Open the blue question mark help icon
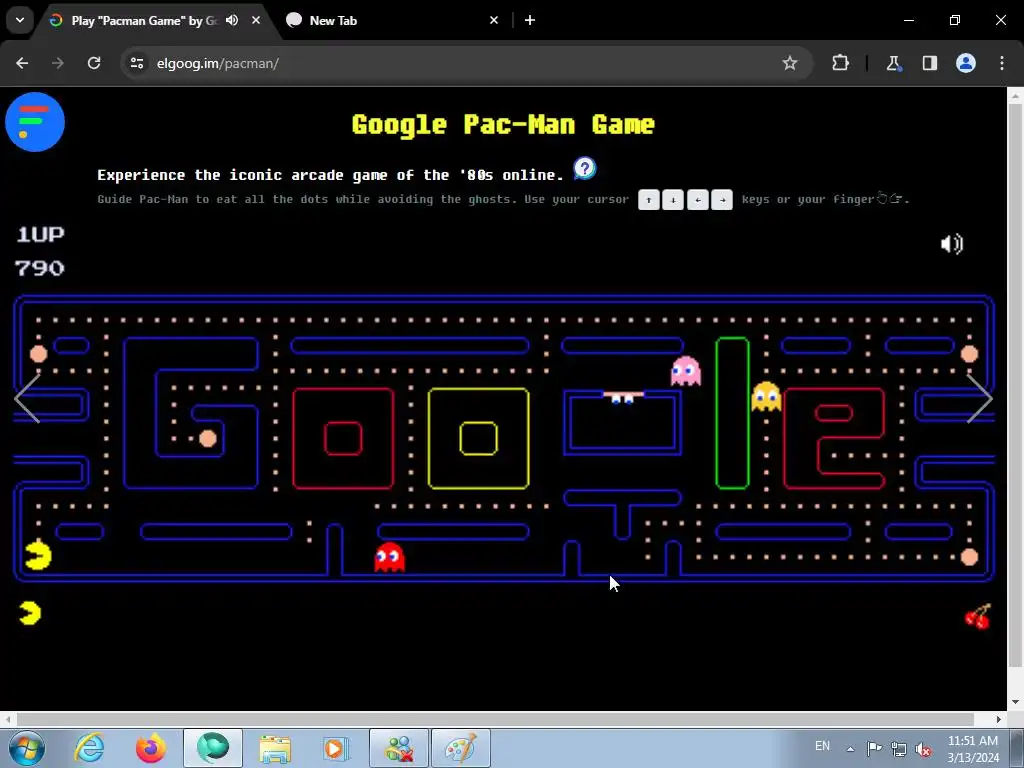 [x=584, y=168]
